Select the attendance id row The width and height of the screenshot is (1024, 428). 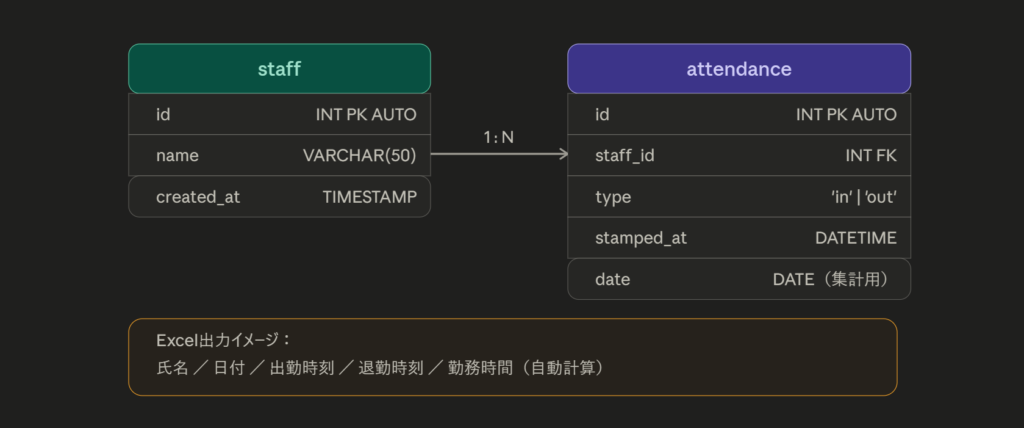coord(739,114)
